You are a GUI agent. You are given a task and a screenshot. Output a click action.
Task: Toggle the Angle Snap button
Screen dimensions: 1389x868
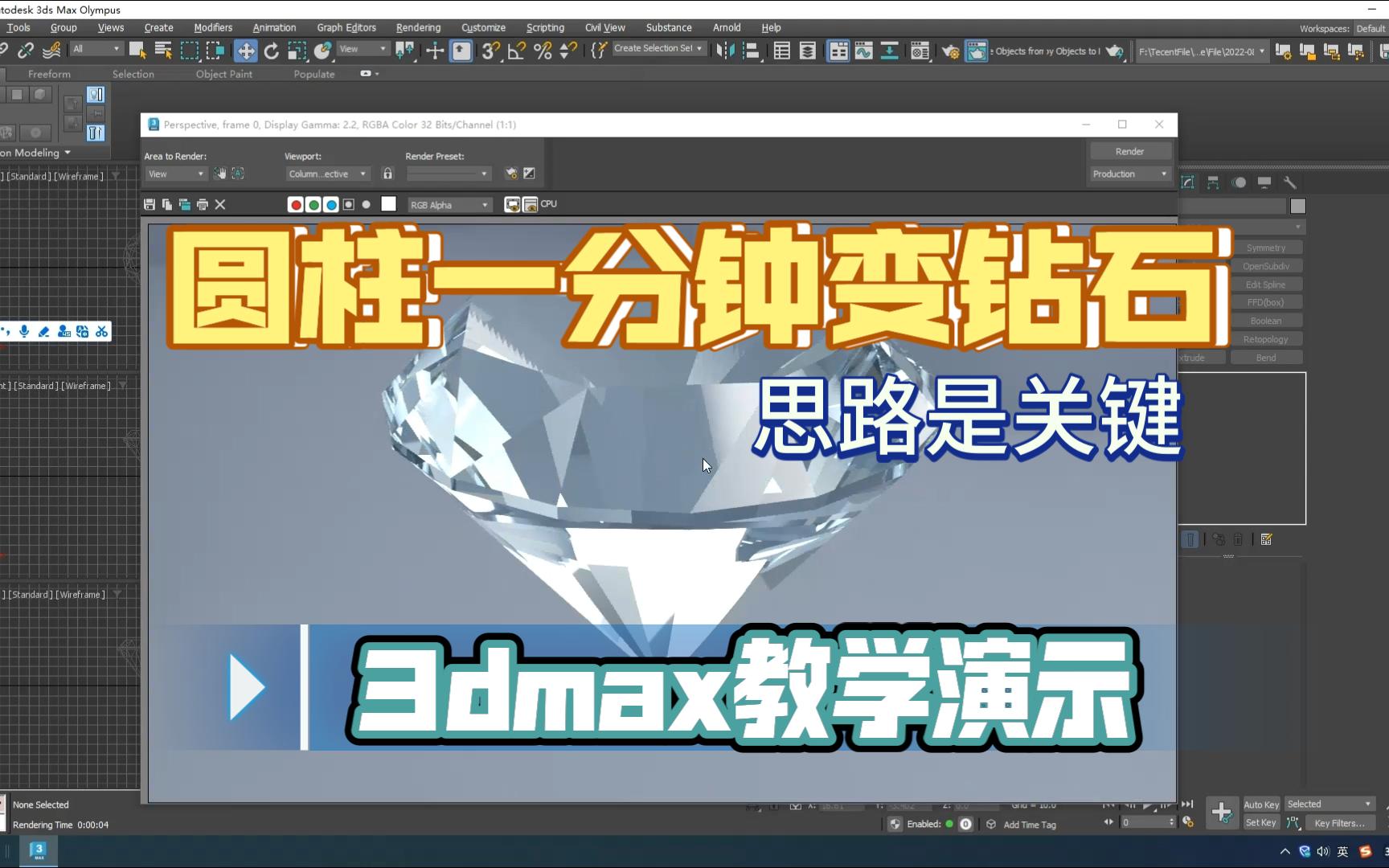click(517, 51)
